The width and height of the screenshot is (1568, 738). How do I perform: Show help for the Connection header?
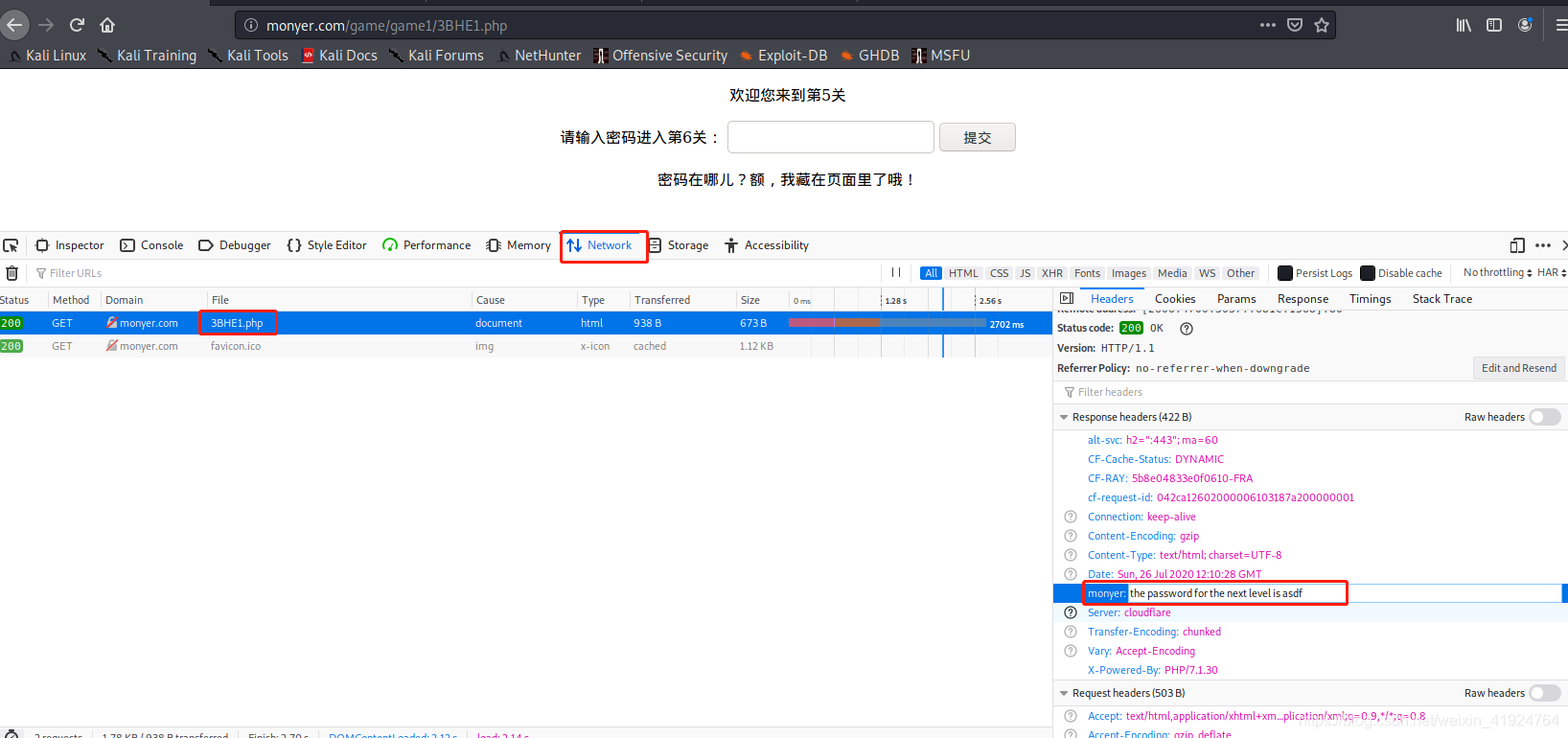(x=1071, y=517)
